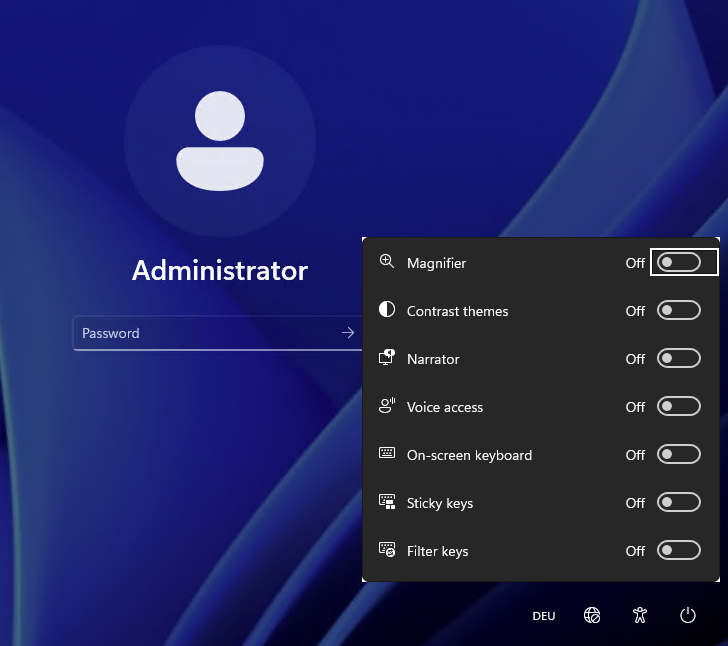Click the Filter keys icon
This screenshot has width=728, height=646.
[386, 549]
